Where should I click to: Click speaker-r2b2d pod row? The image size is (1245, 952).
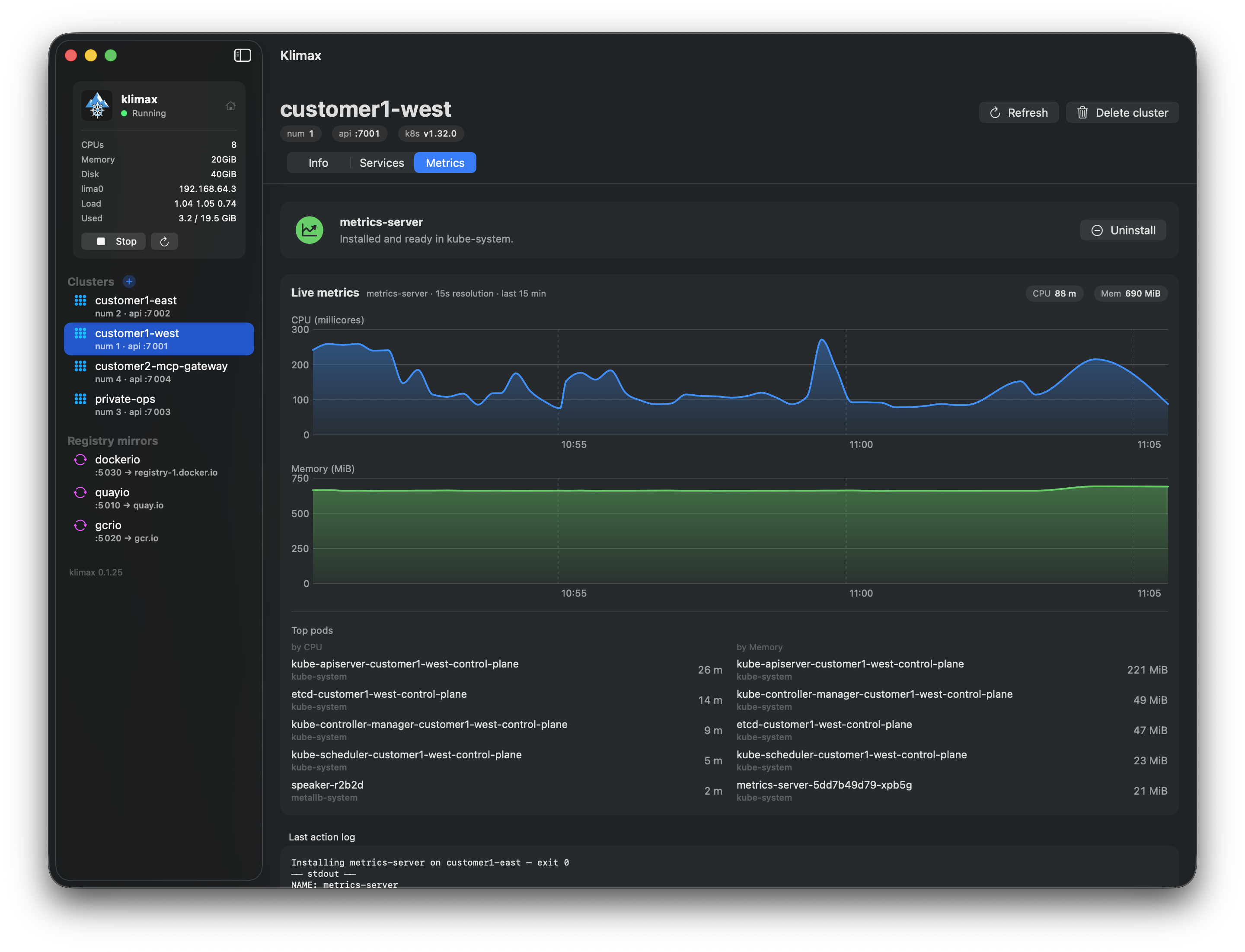tap(507, 790)
